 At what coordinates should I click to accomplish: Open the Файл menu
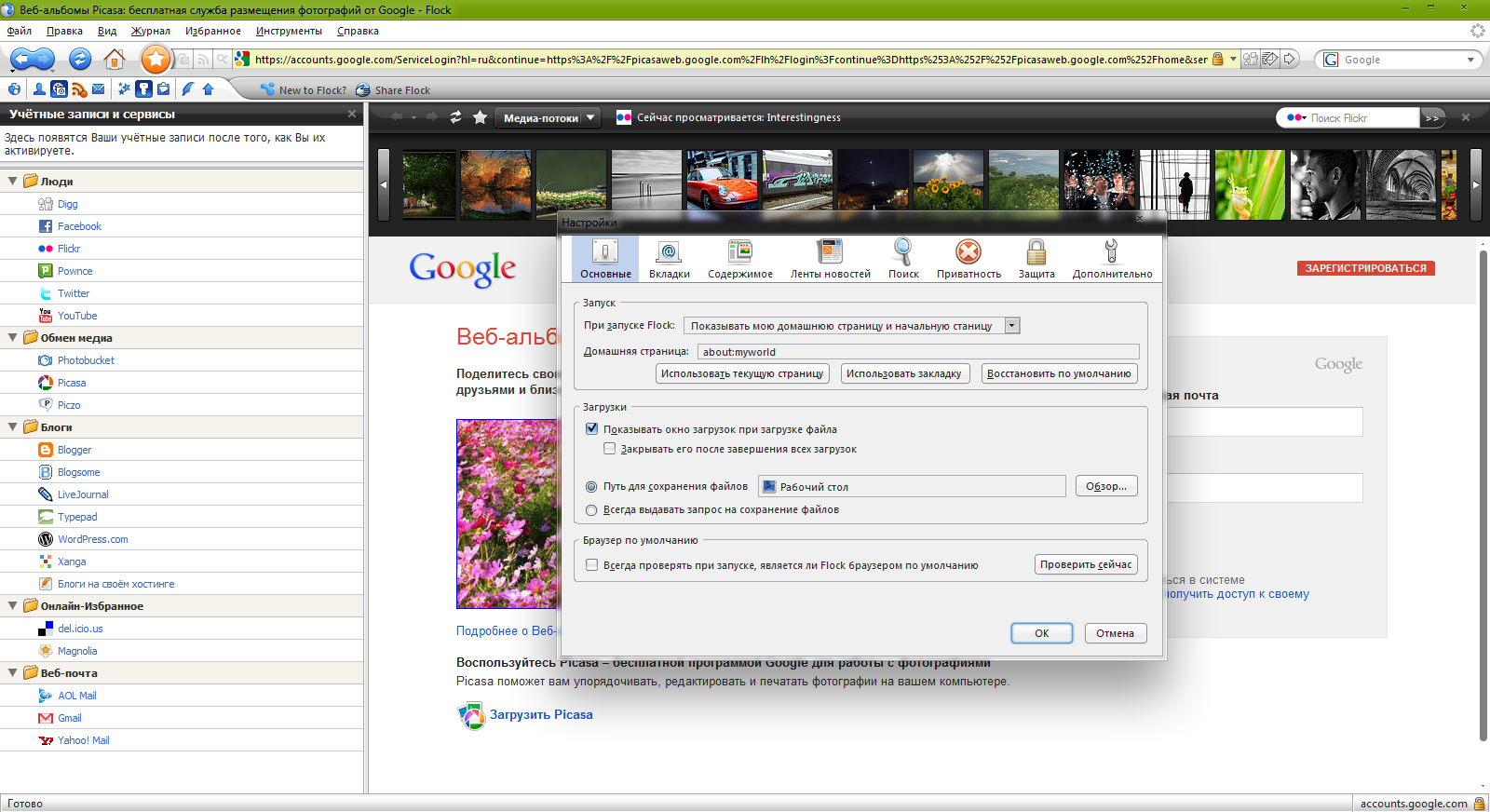click(x=20, y=31)
